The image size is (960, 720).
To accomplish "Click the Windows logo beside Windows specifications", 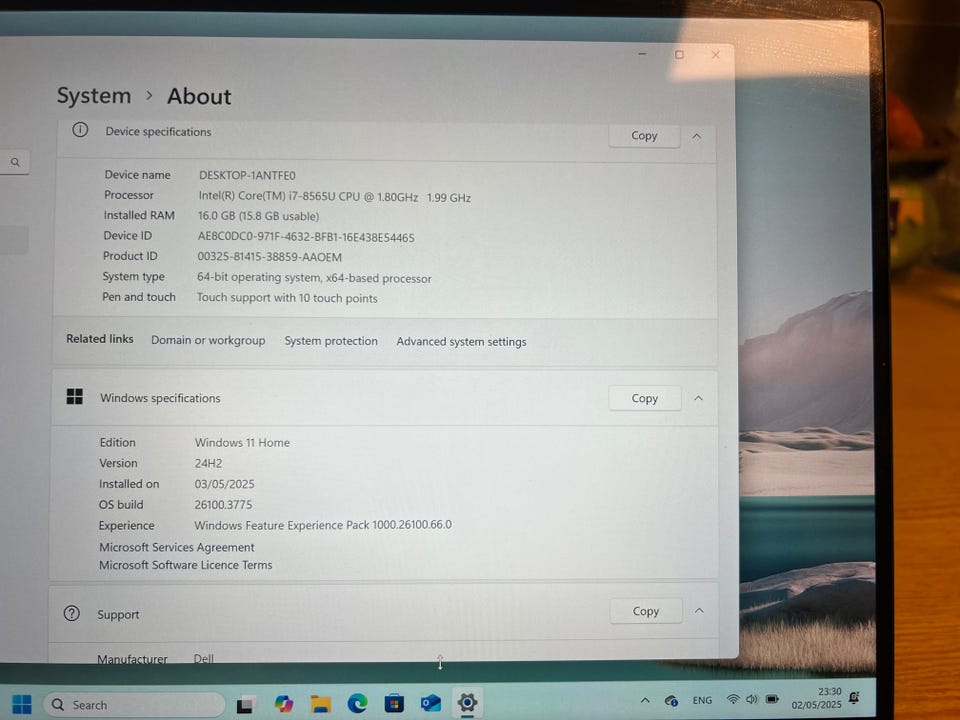I will 75,397.
